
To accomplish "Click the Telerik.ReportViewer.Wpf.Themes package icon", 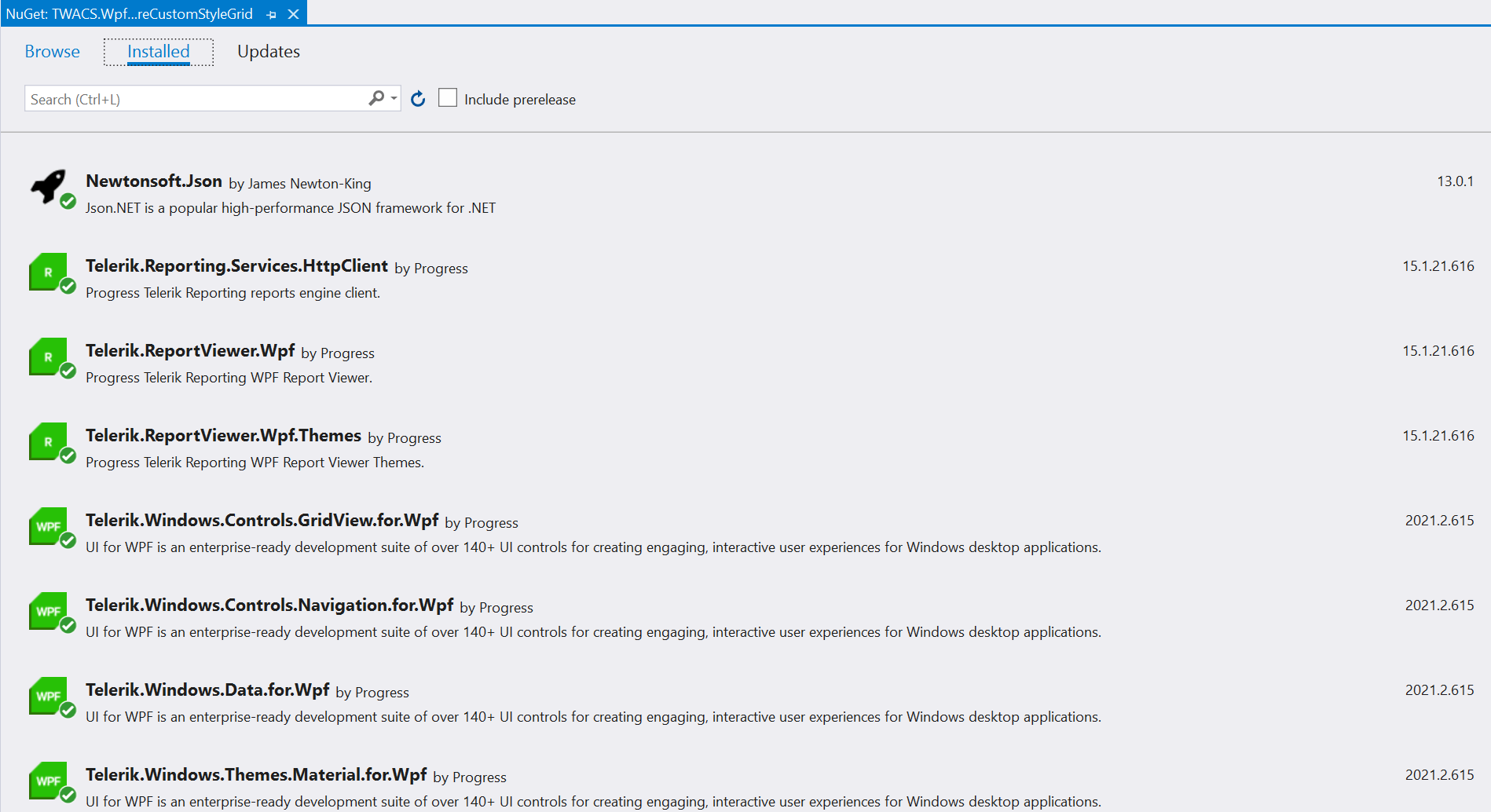I will point(49,442).
